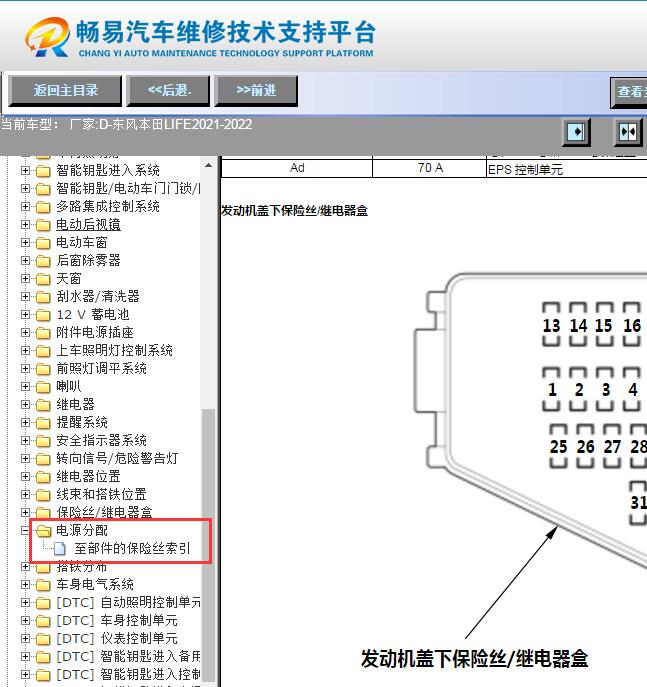The width and height of the screenshot is (647, 687).
Task: Select the 搭铁分布 tree item
Action: point(81,566)
